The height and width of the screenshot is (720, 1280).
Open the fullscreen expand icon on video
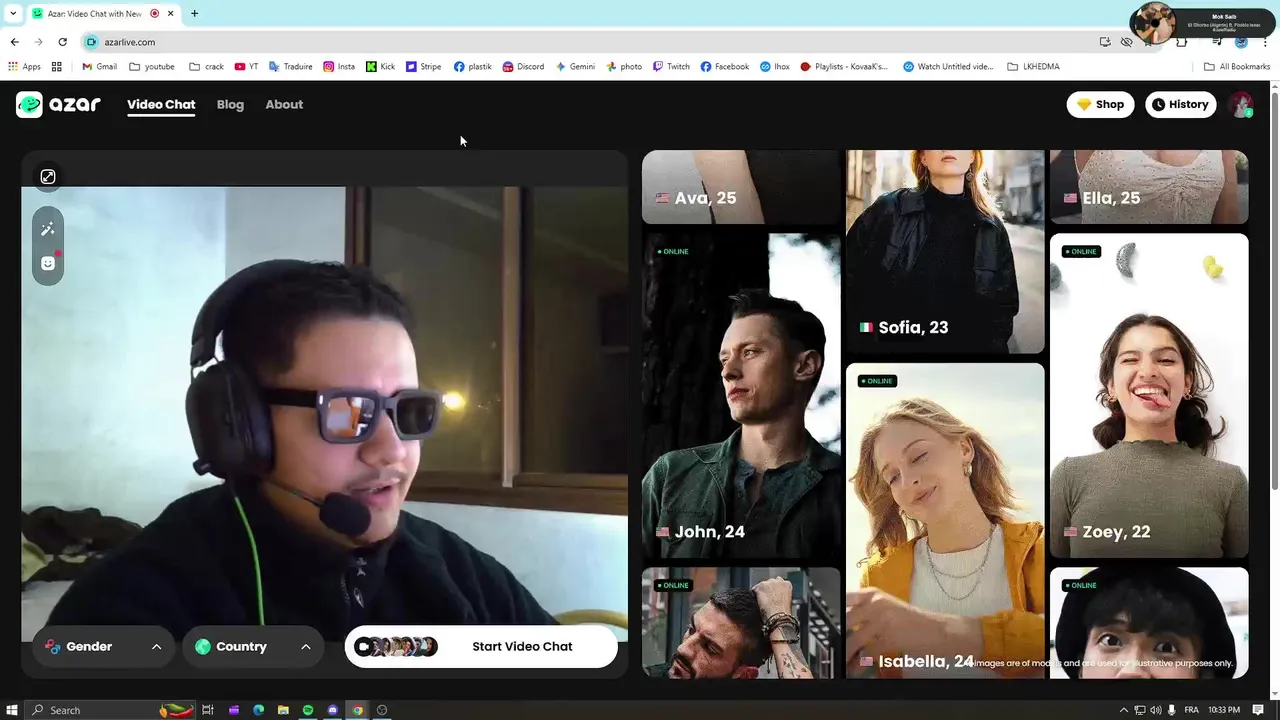coord(48,177)
